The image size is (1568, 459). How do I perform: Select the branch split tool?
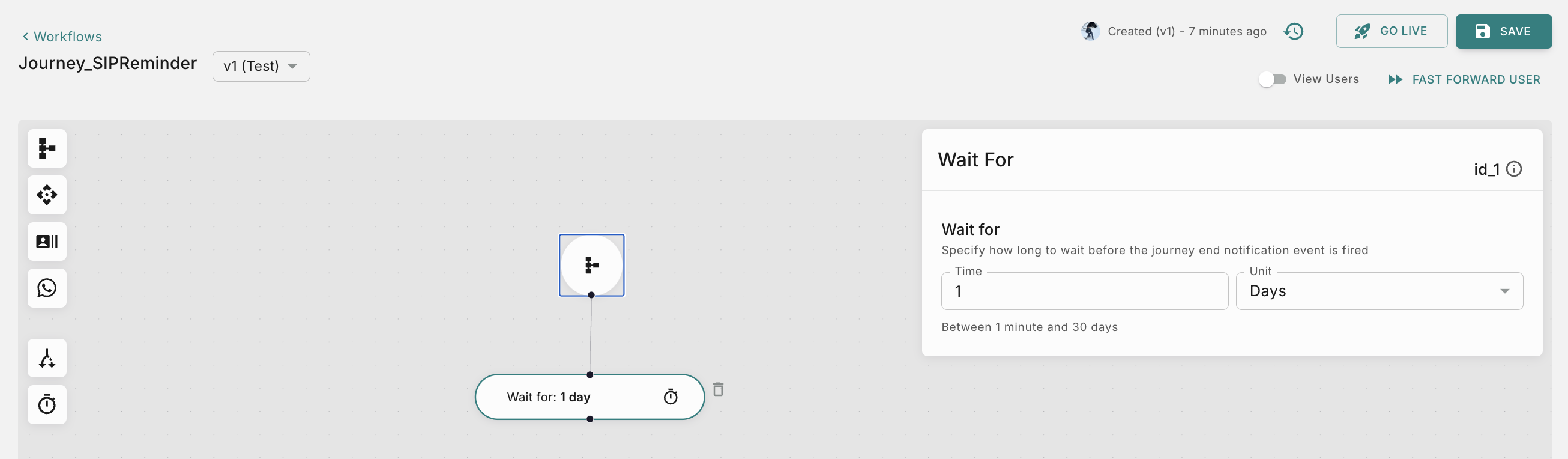47,359
